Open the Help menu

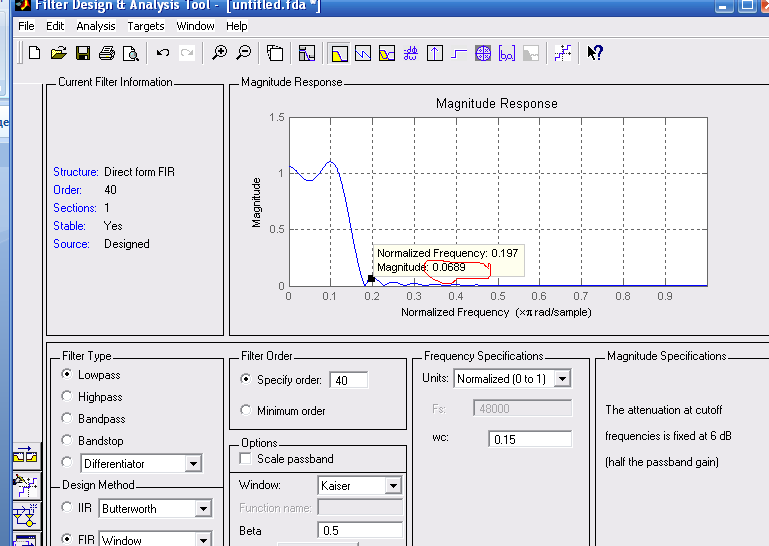tap(236, 26)
